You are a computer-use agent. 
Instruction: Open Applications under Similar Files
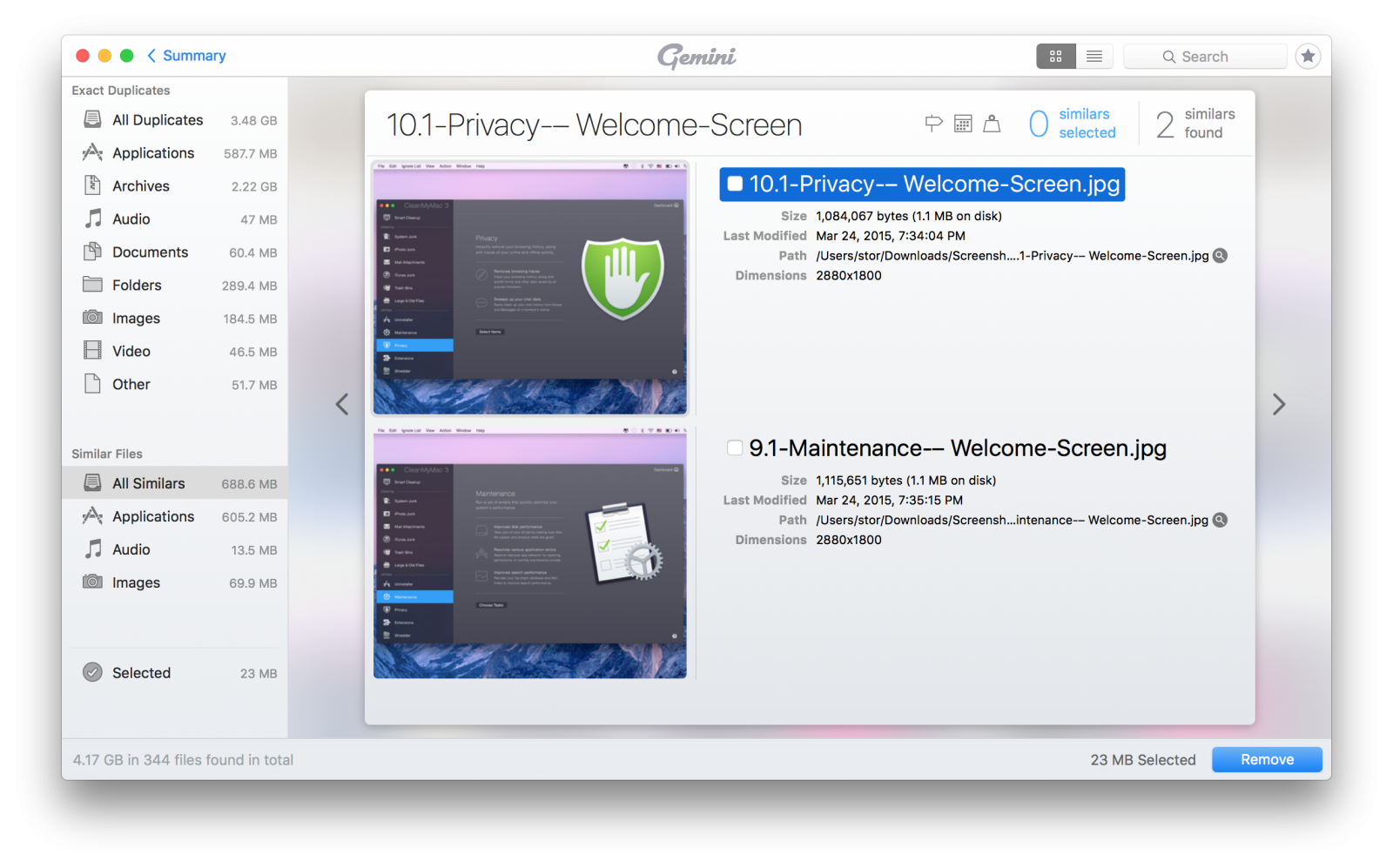175,517
